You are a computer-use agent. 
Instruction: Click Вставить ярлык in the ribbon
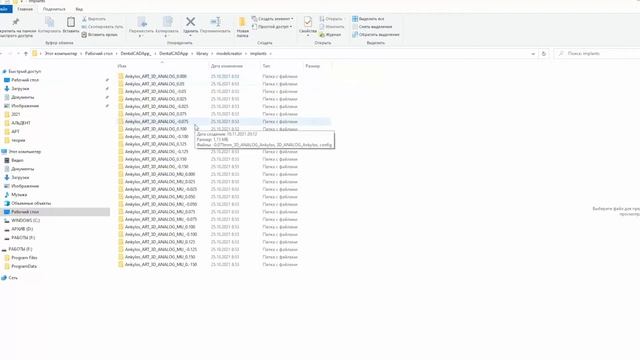[100, 35]
